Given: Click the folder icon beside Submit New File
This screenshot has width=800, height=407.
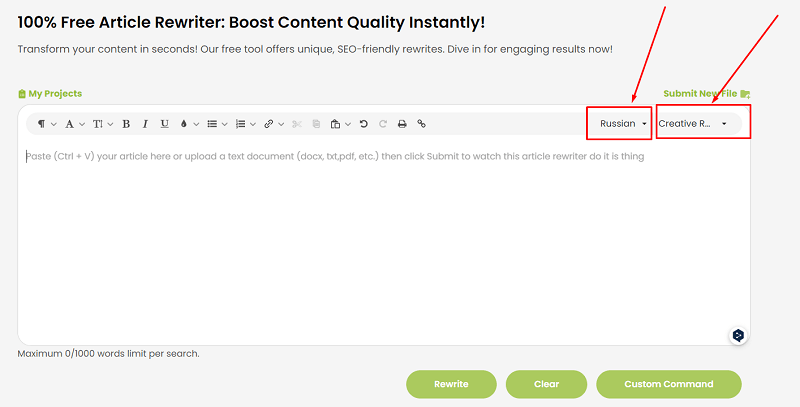Looking at the screenshot, I should (x=745, y=94).
